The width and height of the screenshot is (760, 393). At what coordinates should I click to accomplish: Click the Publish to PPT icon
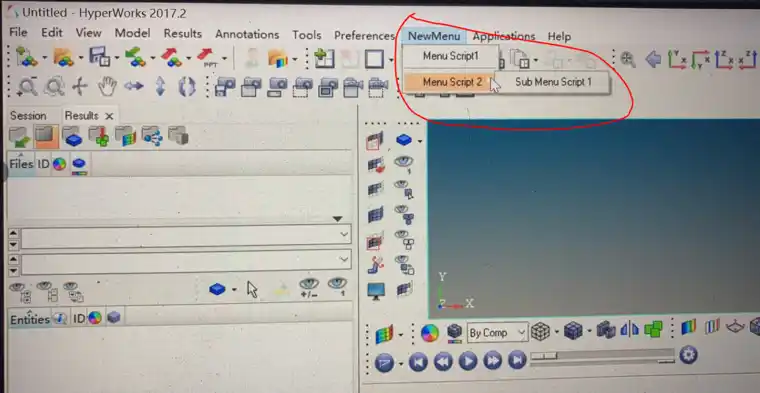(207, 58)
